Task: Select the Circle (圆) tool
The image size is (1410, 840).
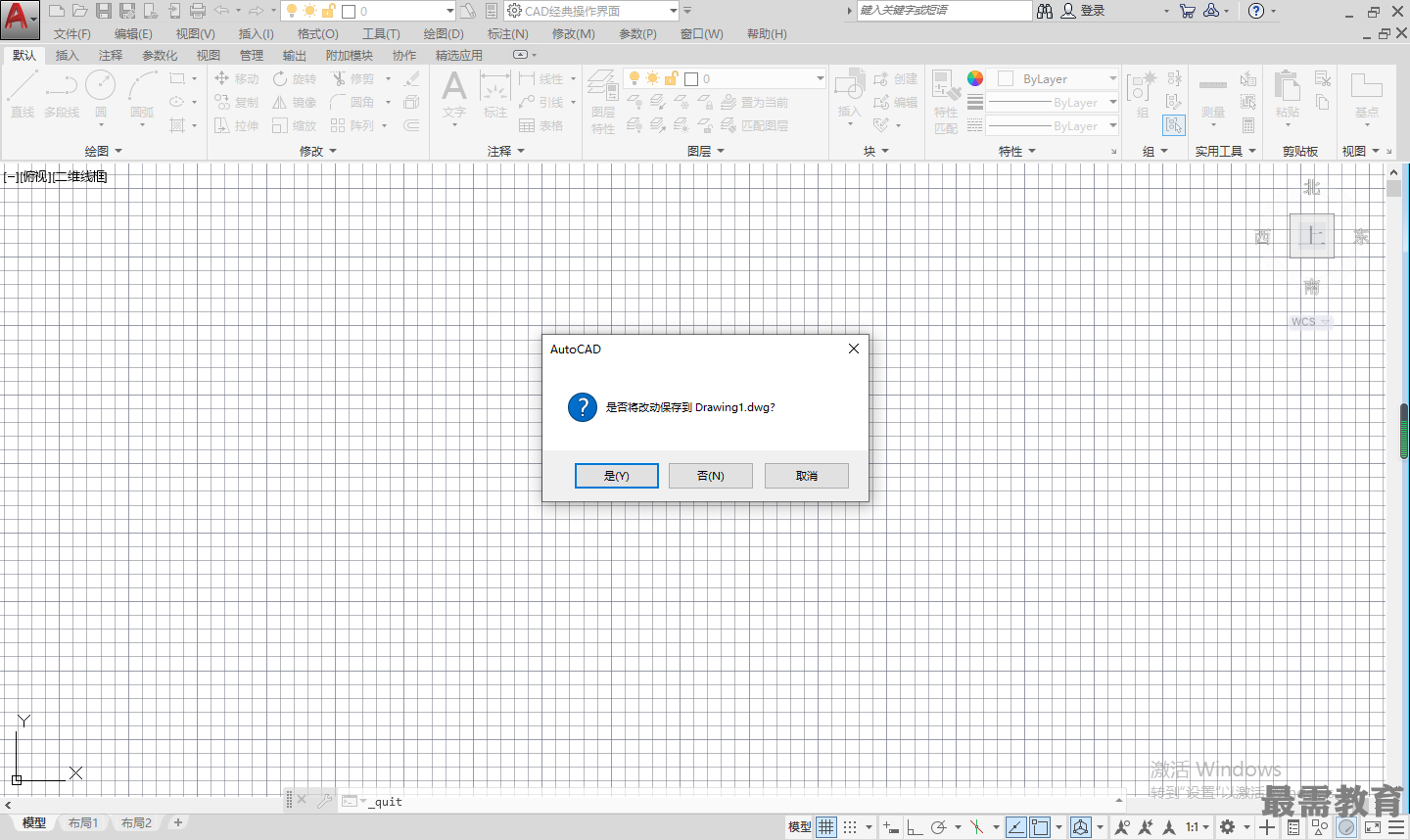Action: (101, 94)
